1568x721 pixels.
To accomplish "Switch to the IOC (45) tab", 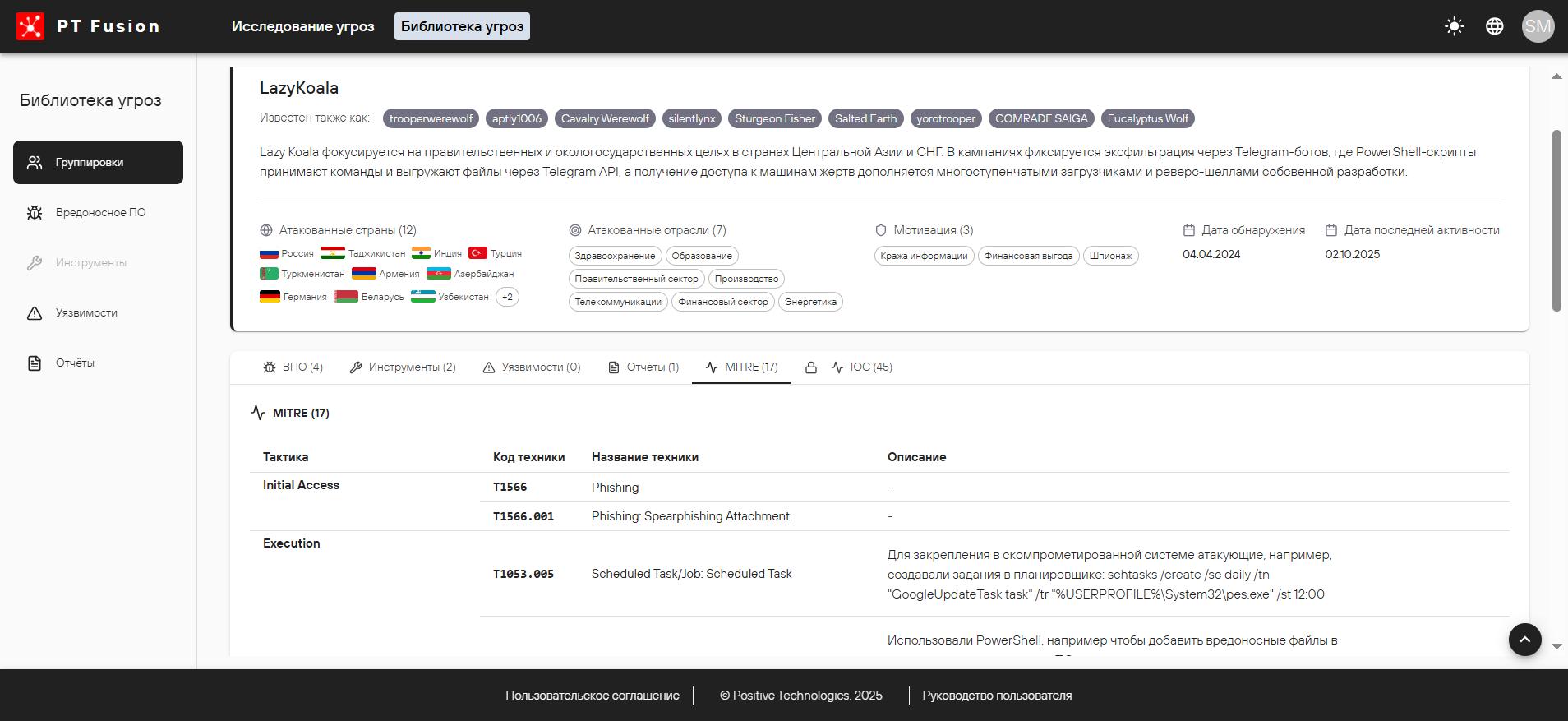I will [861, 367].
